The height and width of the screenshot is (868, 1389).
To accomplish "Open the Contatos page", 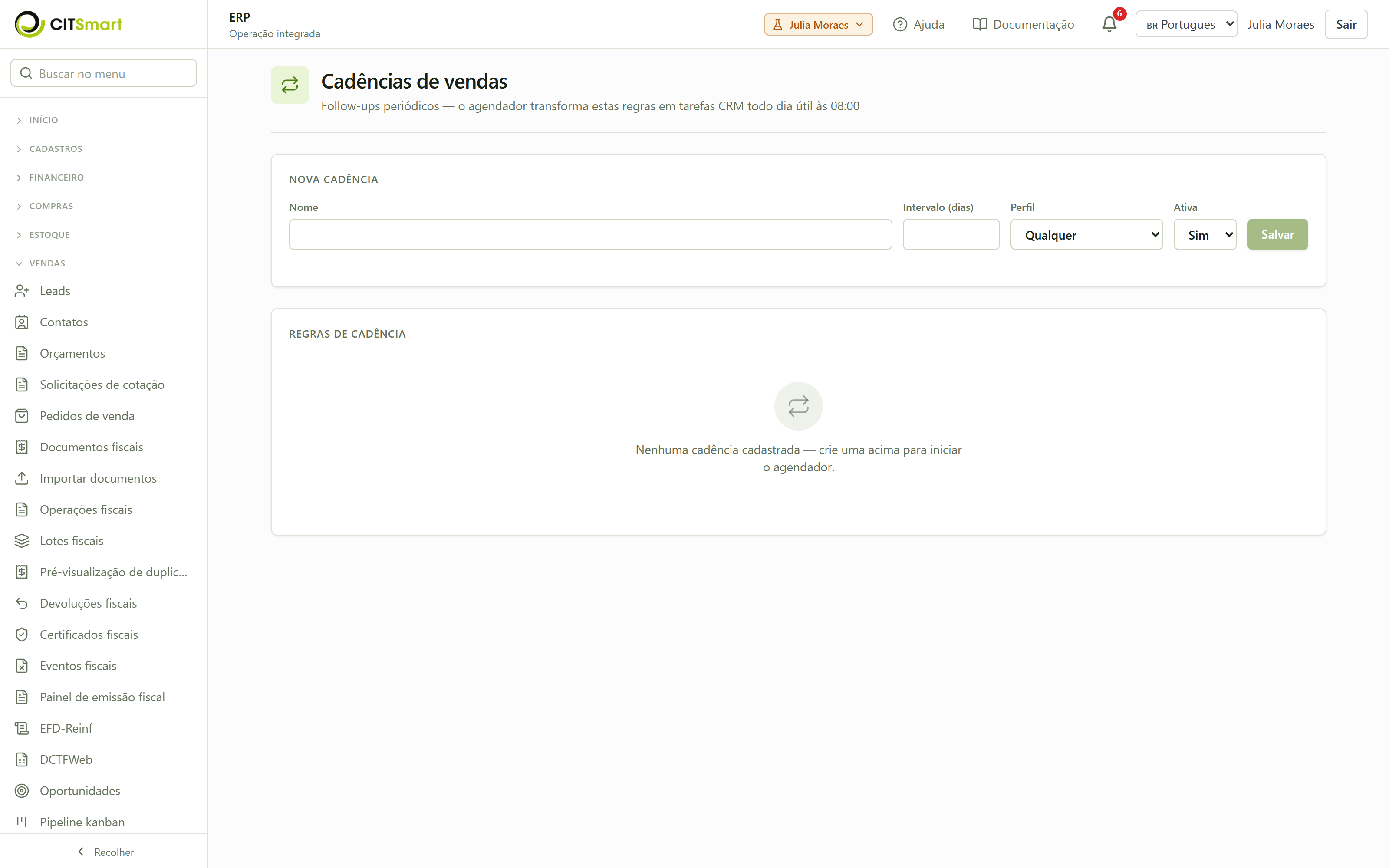I will coord(103,322).
